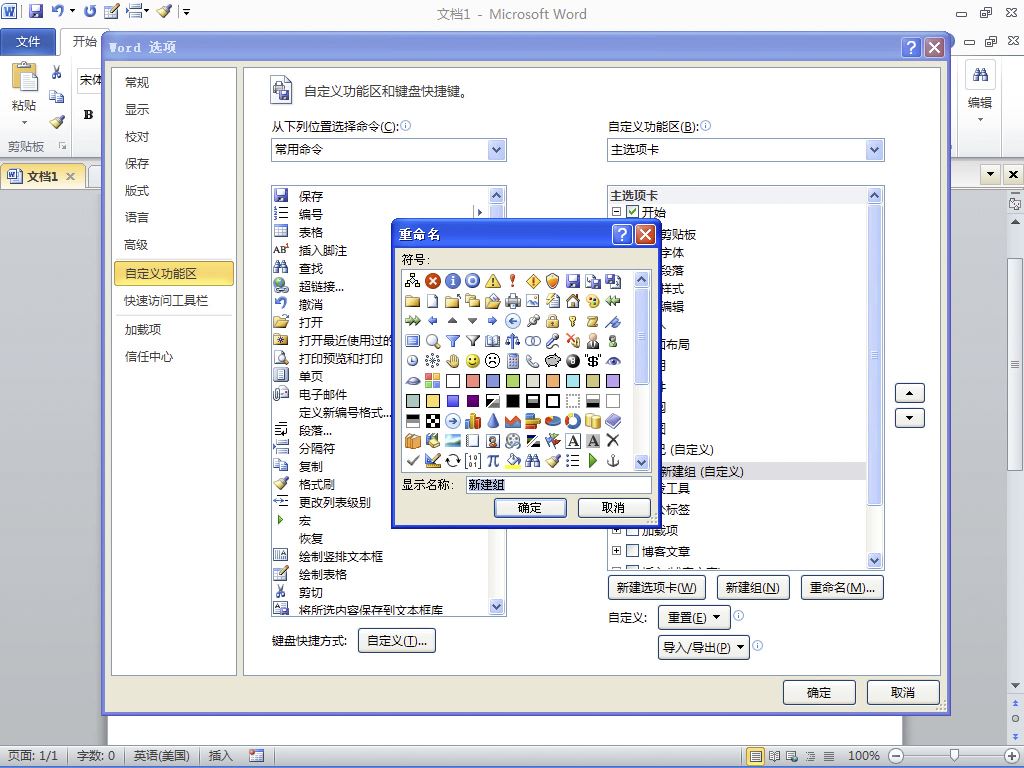Screen dimensions: 1024x768
Task: Pick the telephone handset symbol
Action: [x=533, y=361]
